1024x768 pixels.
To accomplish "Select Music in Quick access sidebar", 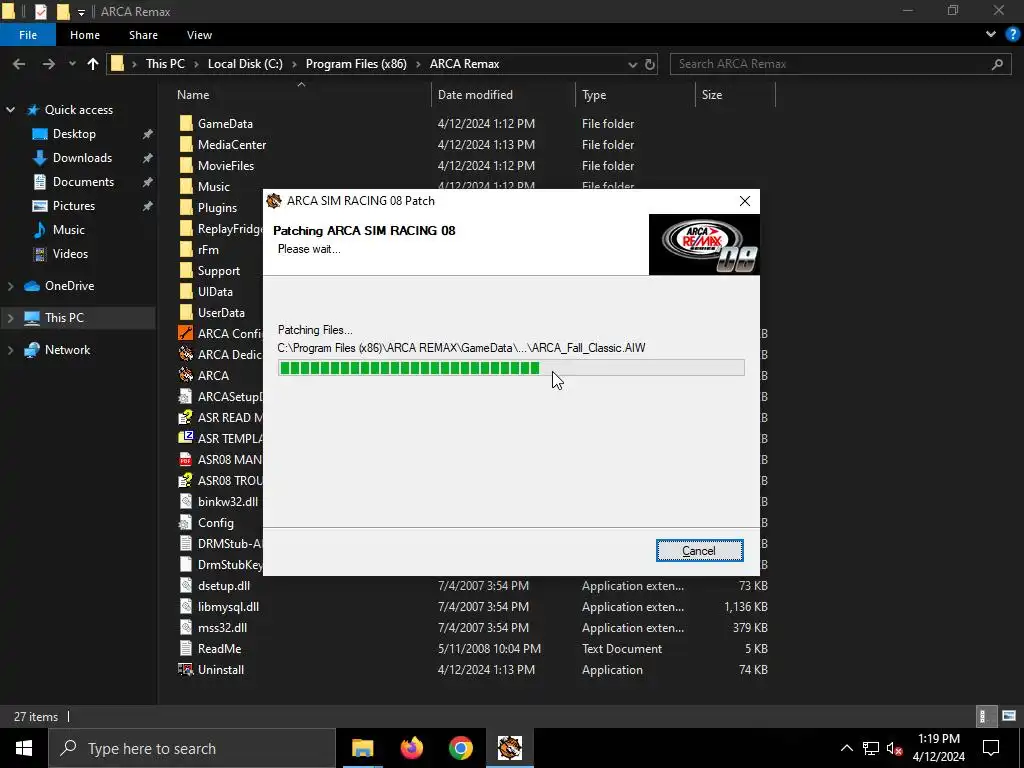I will click(x=69, y=230).
